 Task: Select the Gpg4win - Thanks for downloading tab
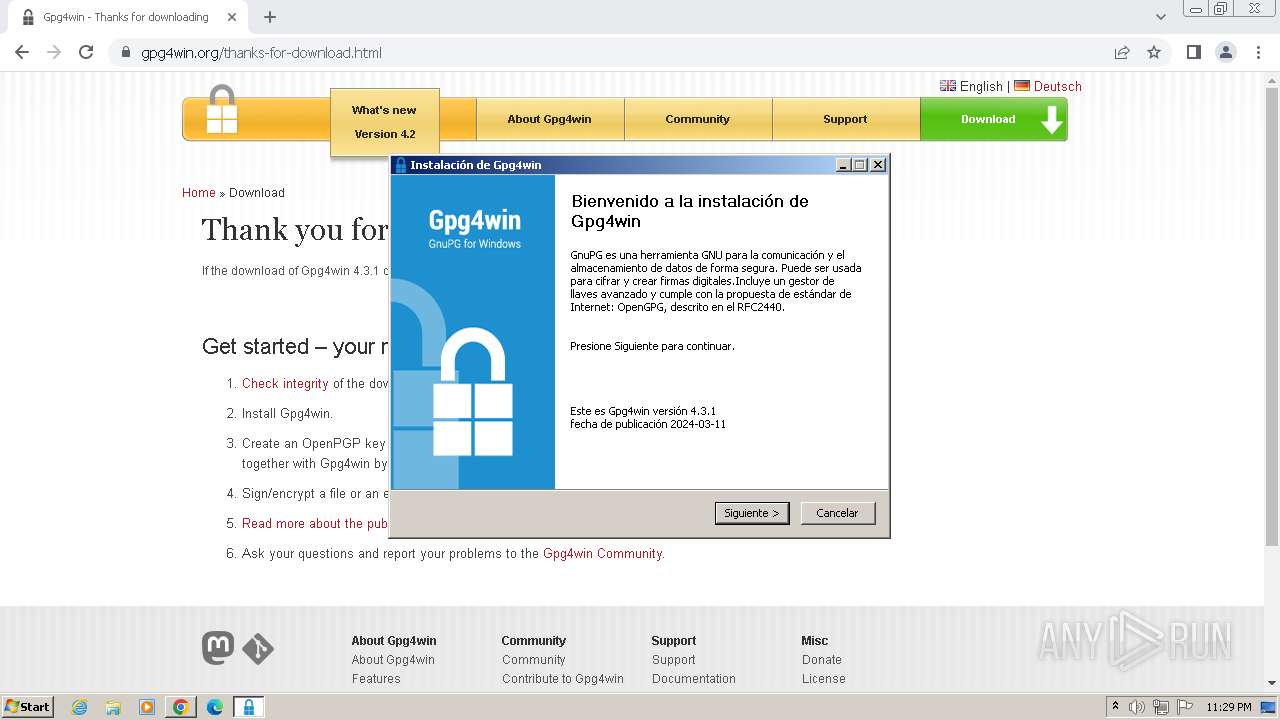click(x=125, y=17)
